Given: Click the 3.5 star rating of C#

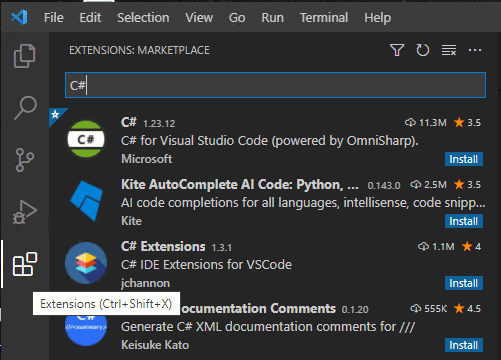Looking at the screenshot, I should tap(467, 123).
